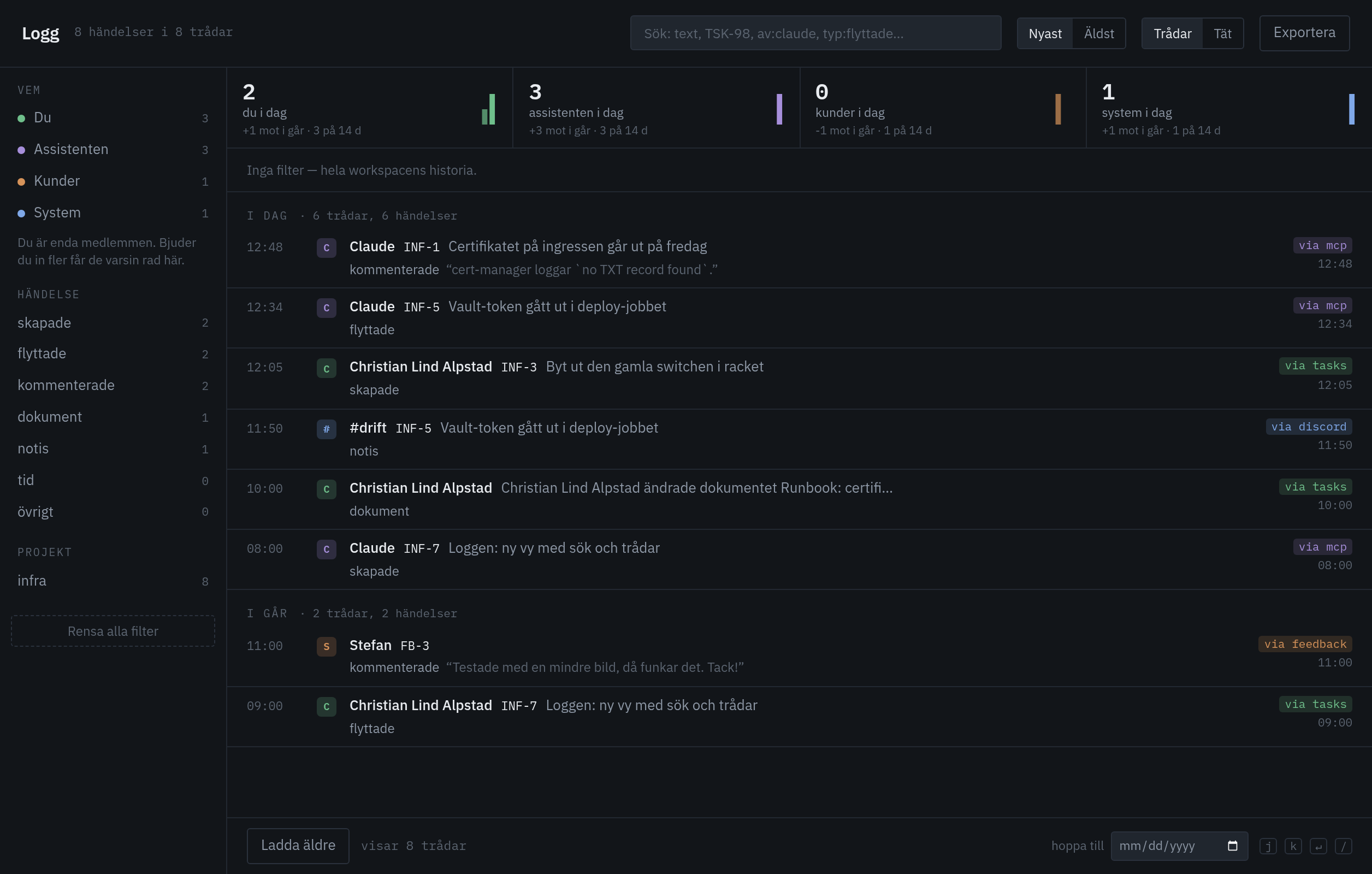The height and width of the screenshot is (874, 1372).
Task: Click Christian avatar icon in 12:05 row
Action: coord(327,368)
